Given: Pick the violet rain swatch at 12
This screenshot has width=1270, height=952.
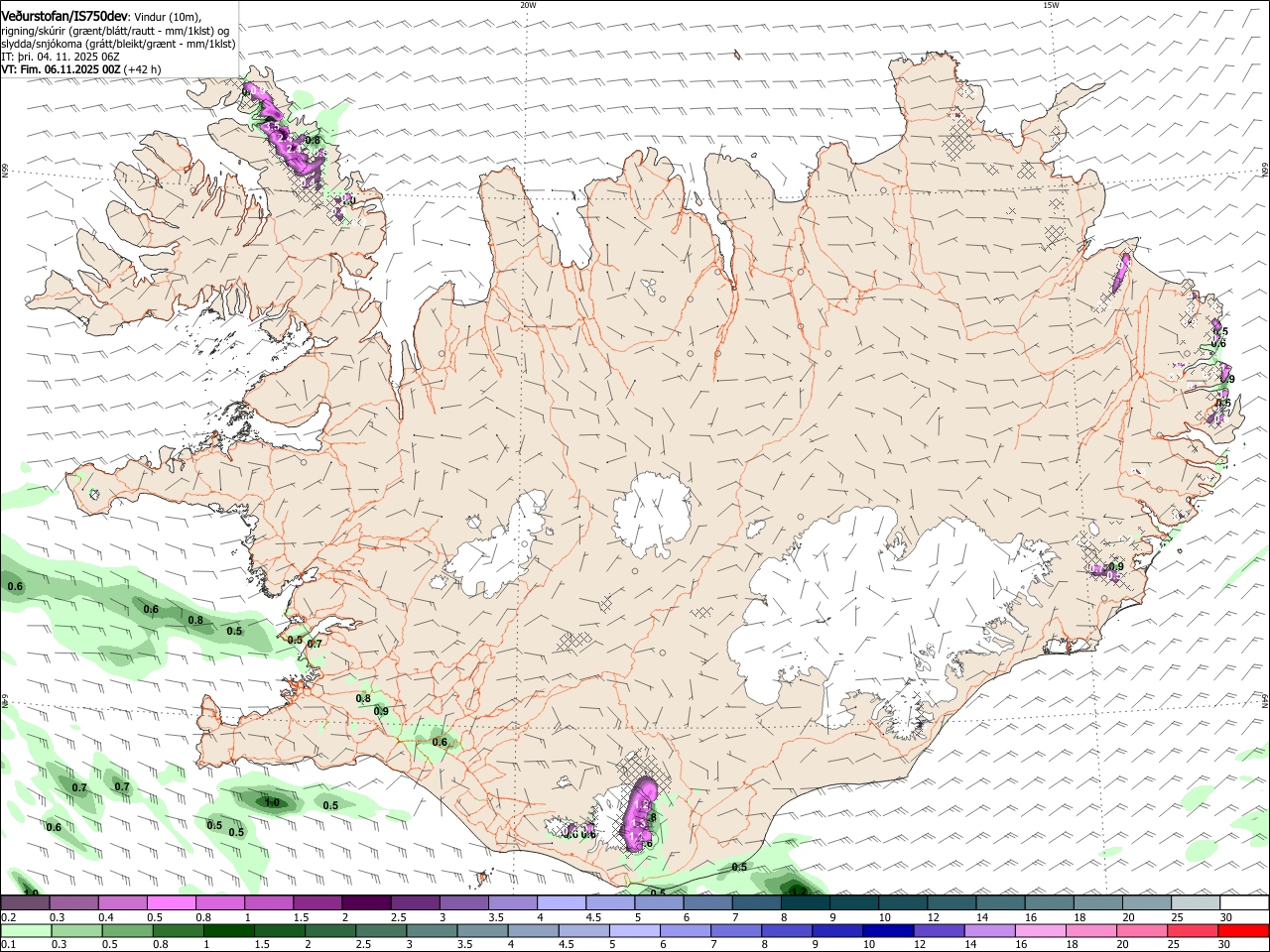Looking at the screenshot, I should pos(940,931).
